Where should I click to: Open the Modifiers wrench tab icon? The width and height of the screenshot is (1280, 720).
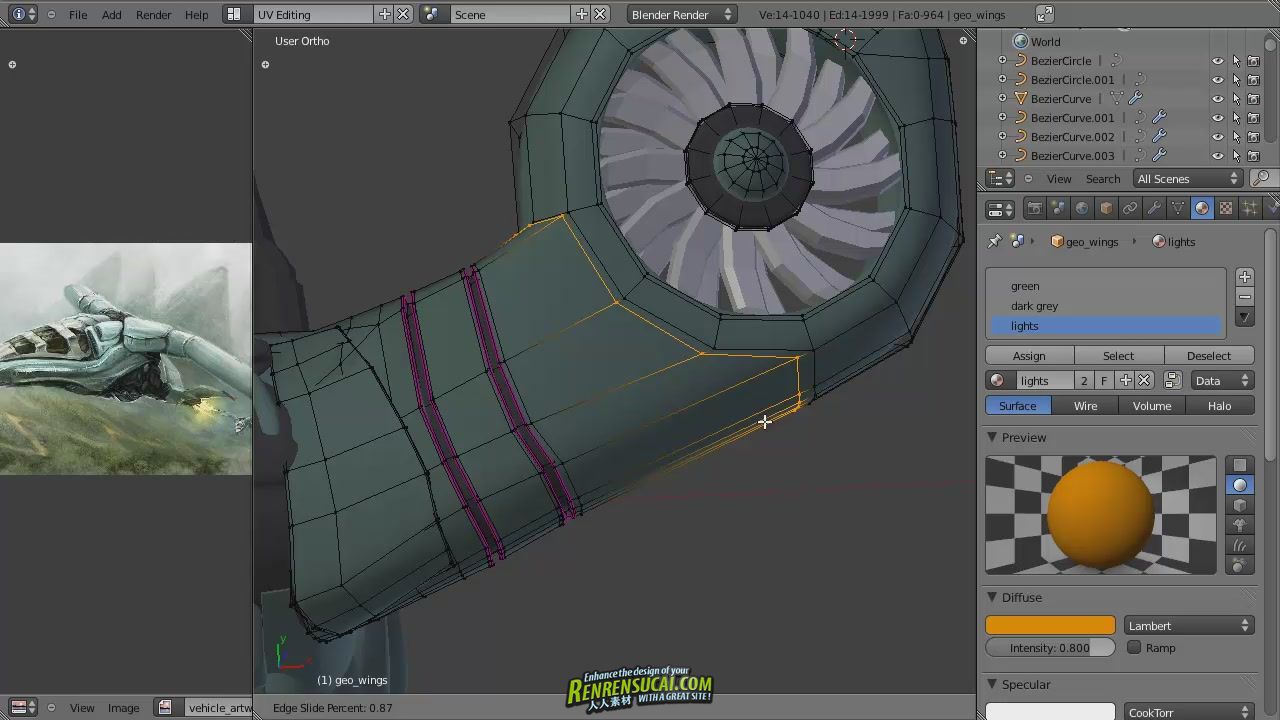coord(1154,208)
